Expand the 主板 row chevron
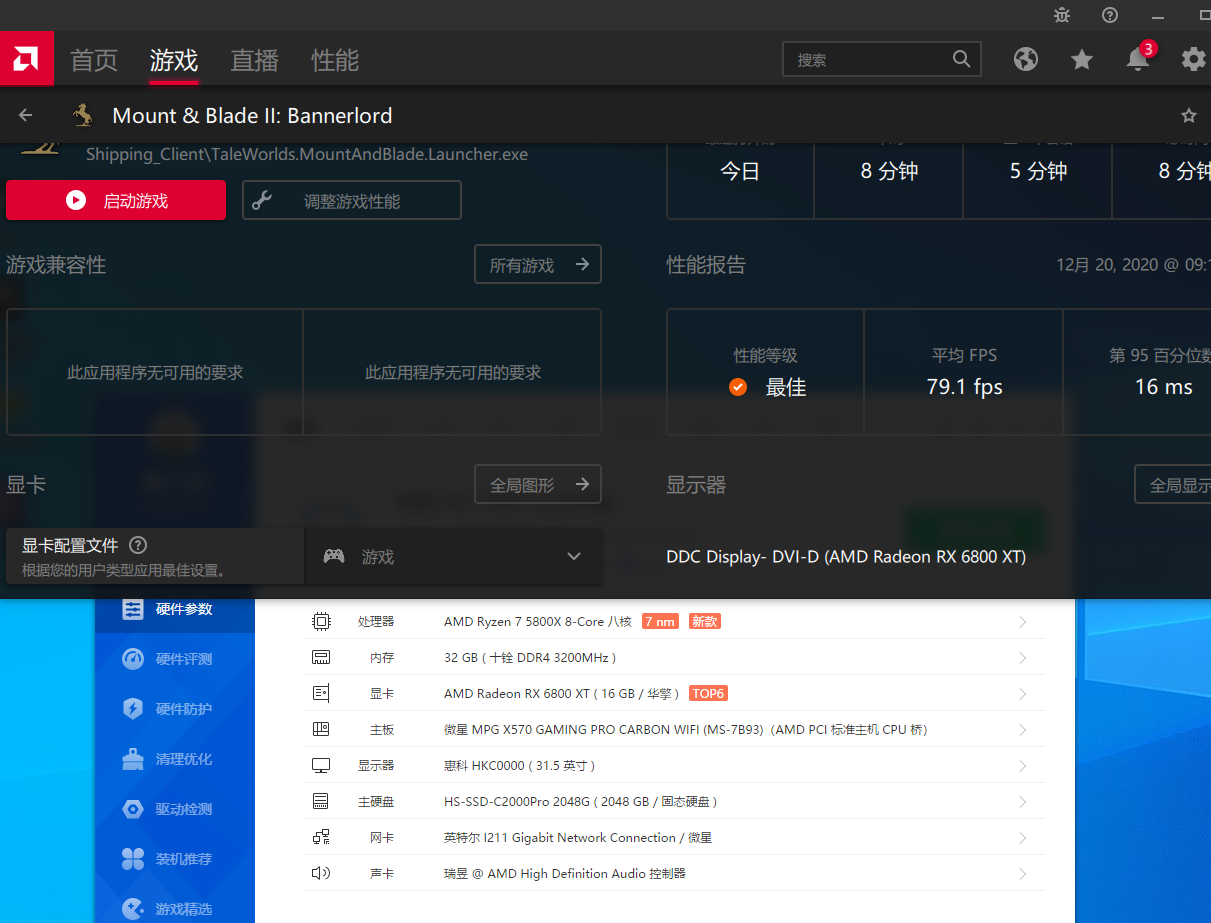Viewport: 1211px width, 923px height. [1022, 730]
